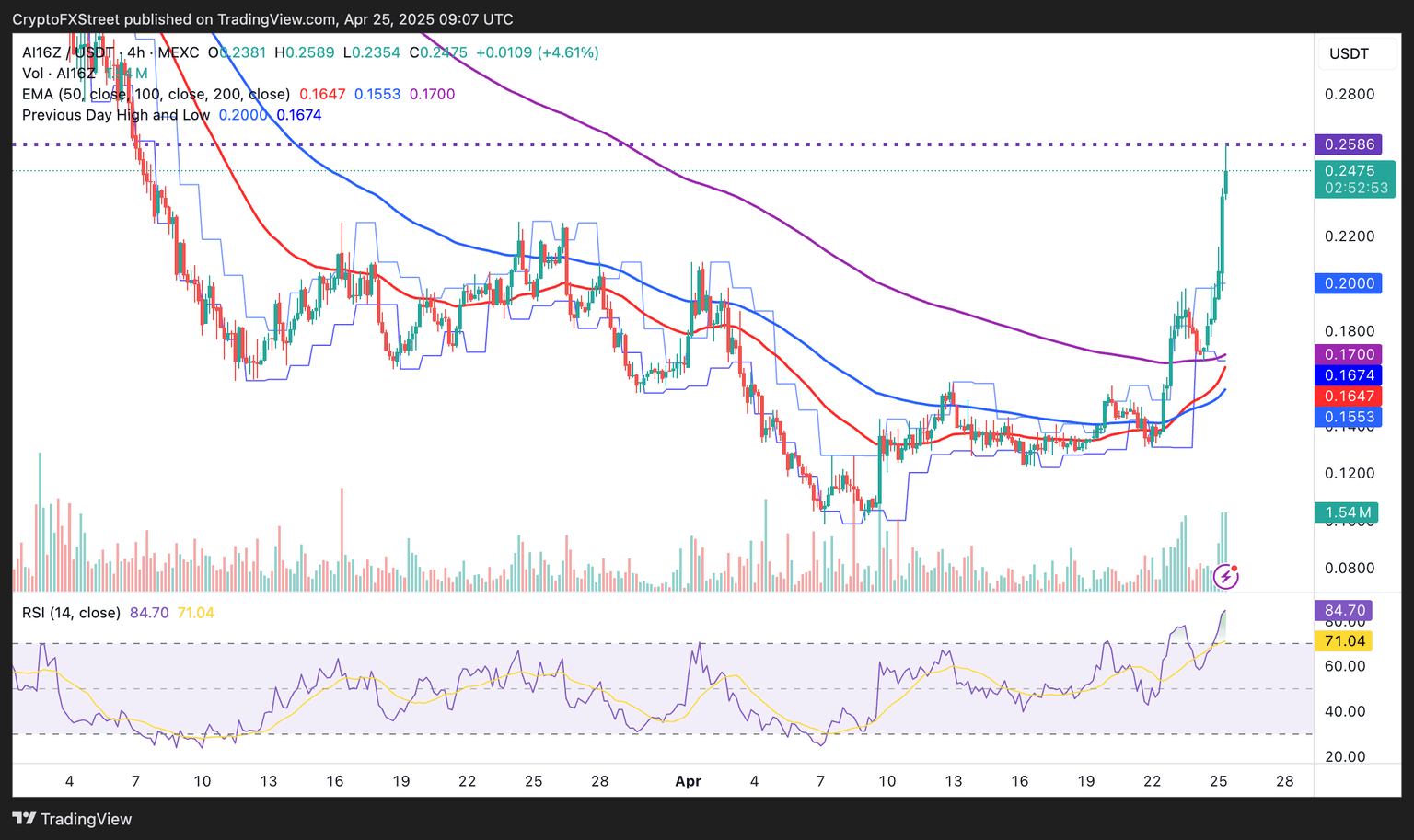Screen dimensions: 1414x840
Task: Click the 0.2800 label on the price scale
Action: [1349, 94]
